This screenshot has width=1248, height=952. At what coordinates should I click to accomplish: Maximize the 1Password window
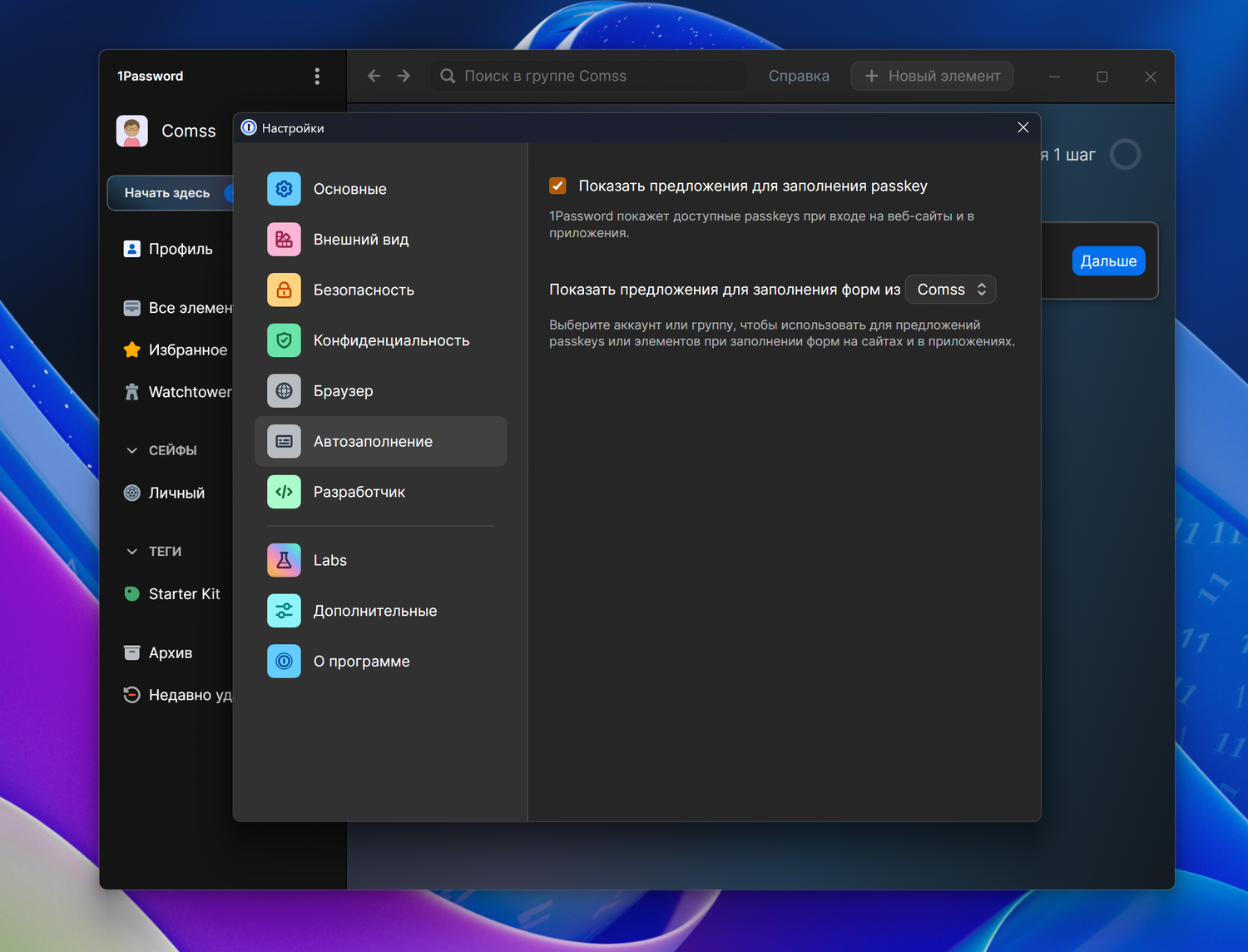point(1102,77)
